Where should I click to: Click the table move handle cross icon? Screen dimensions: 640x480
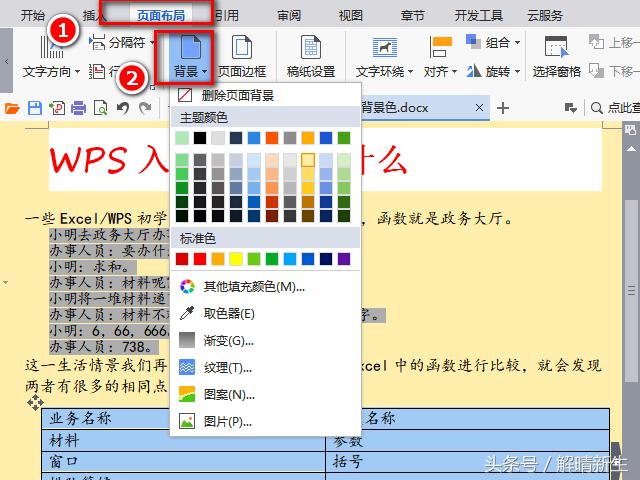tap(35, 402)
